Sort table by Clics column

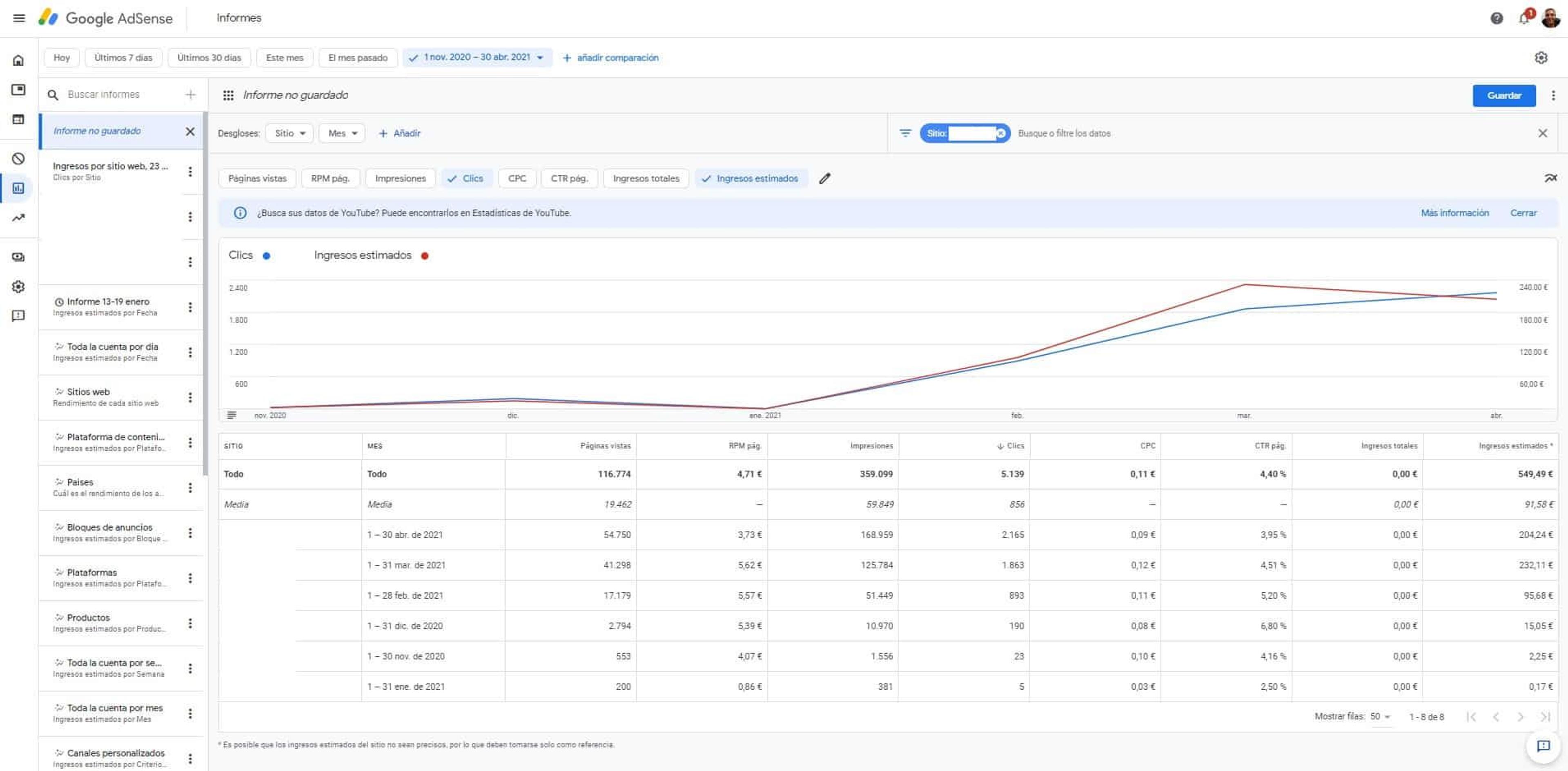(1011, 446)
